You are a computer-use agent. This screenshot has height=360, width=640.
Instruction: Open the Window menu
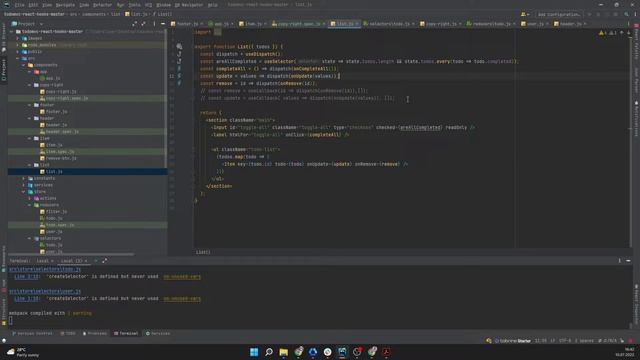click(164, 5)
